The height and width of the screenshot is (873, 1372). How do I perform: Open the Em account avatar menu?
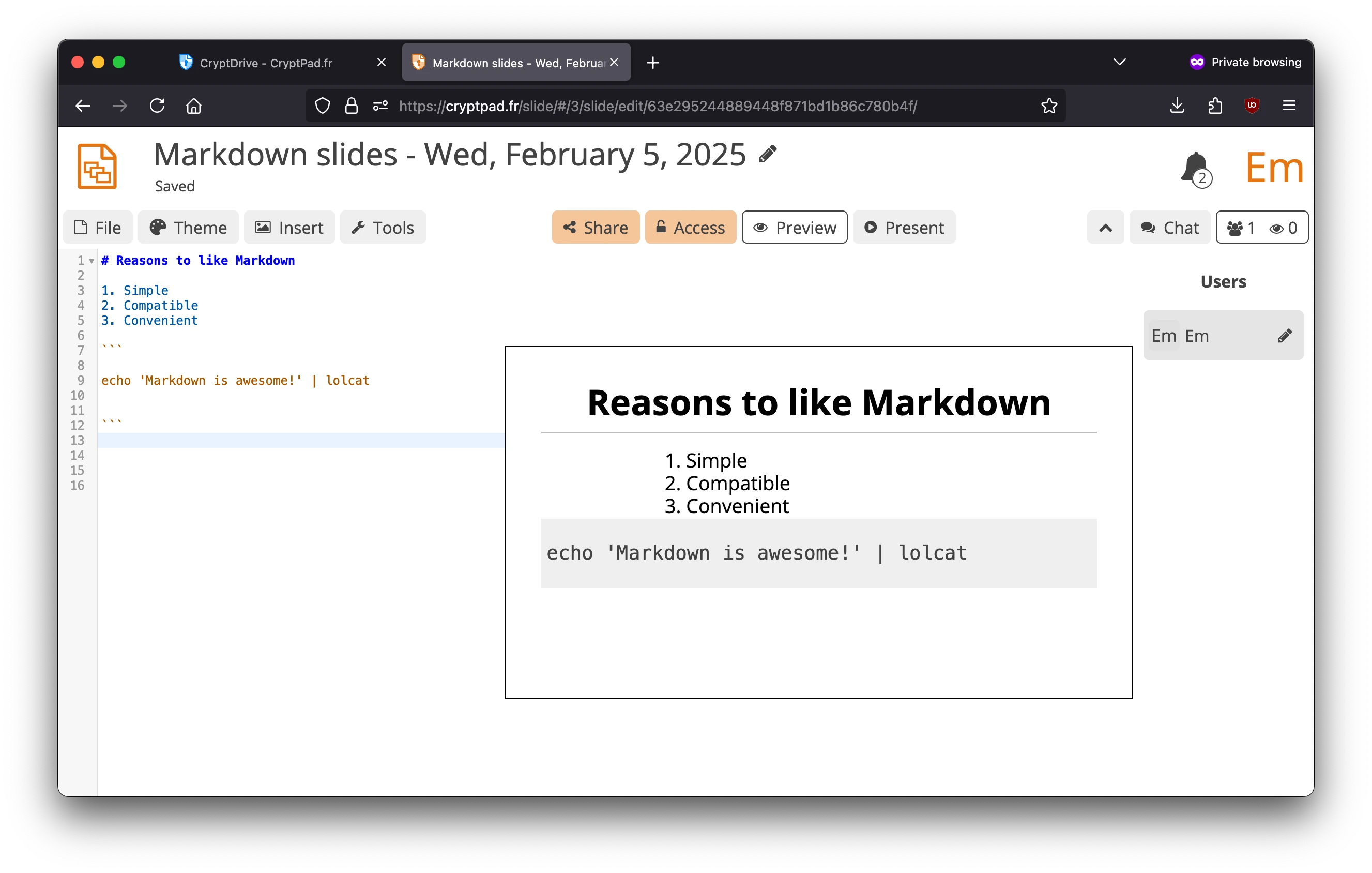(x=1274, y=167)
